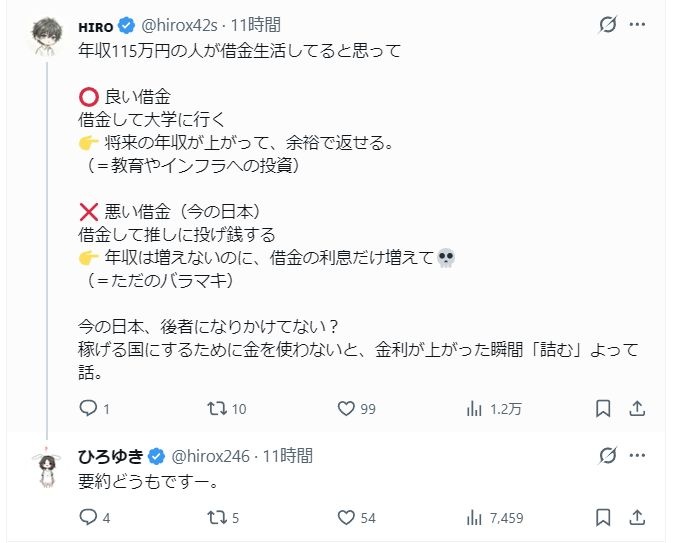This screenshot has width=687, height=543.
Task: View analytics showing 7,459 views
Action: click(x=476, y=517)
